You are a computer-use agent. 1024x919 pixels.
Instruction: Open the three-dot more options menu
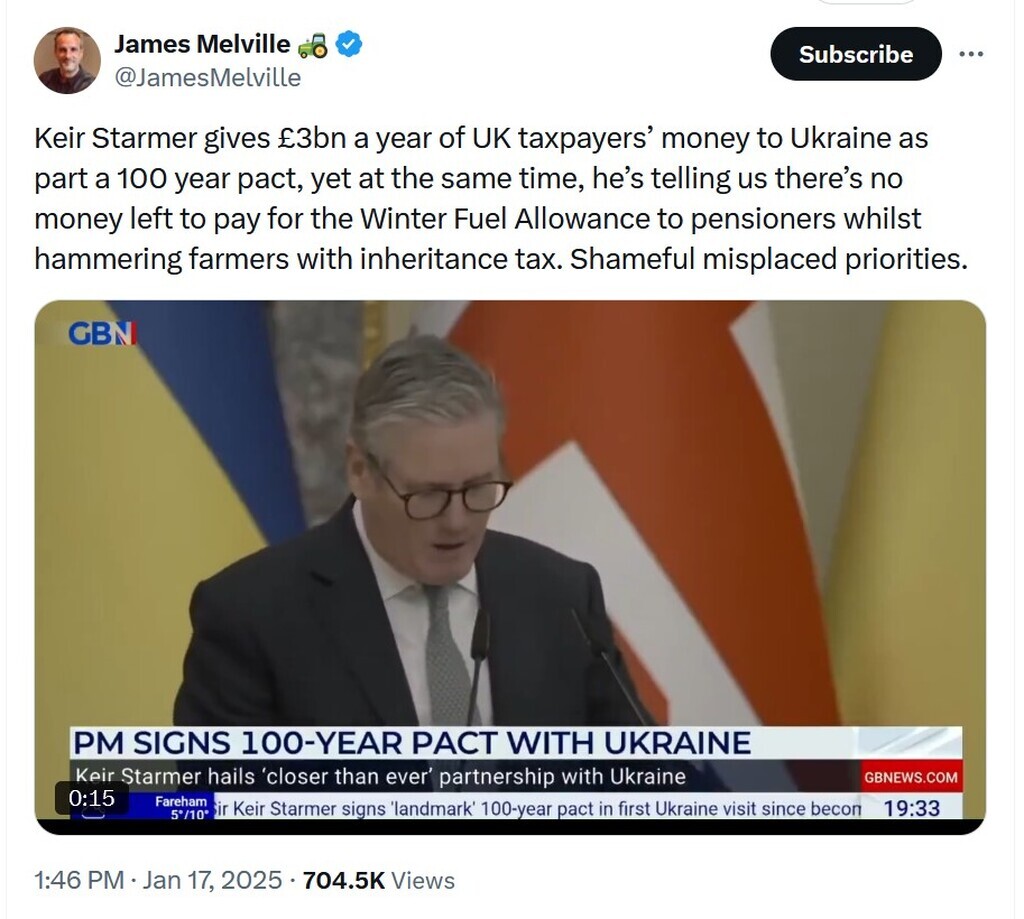pyautogui.click(x=971, y=54)
